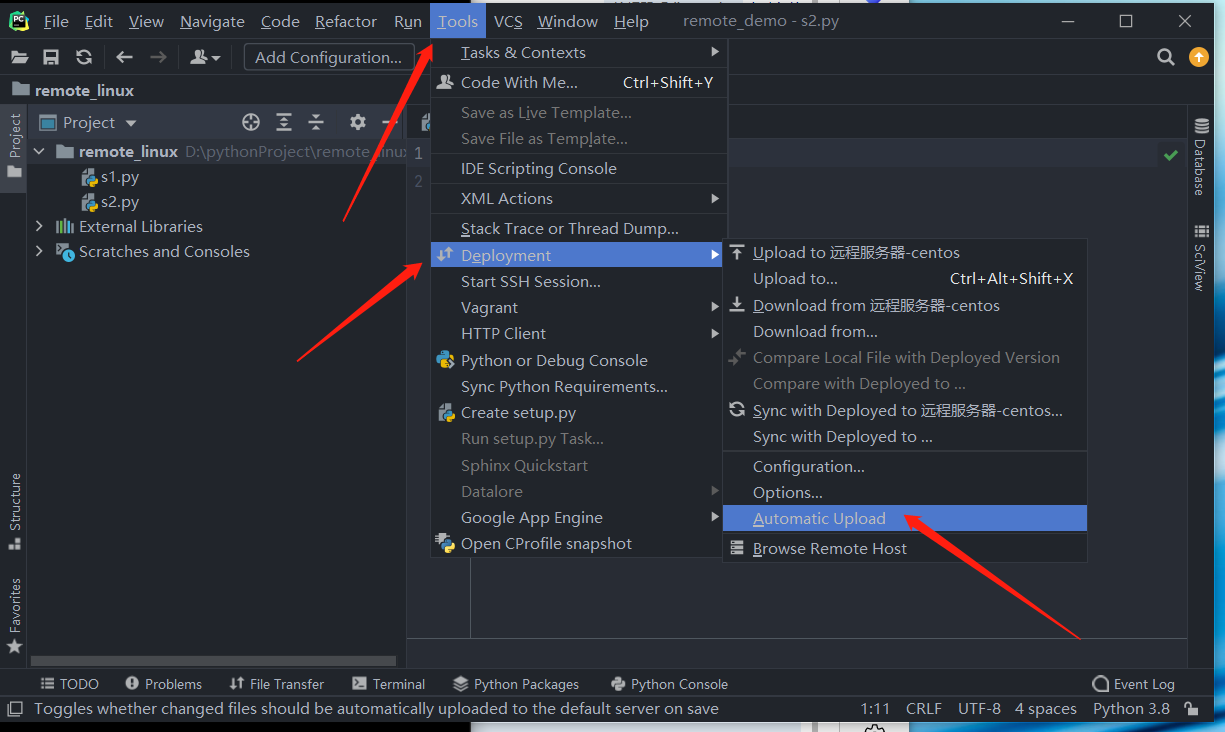1225x732 pixels.
Task: Hide the Project panel with minus icon
Action: [x=389, y=122]
